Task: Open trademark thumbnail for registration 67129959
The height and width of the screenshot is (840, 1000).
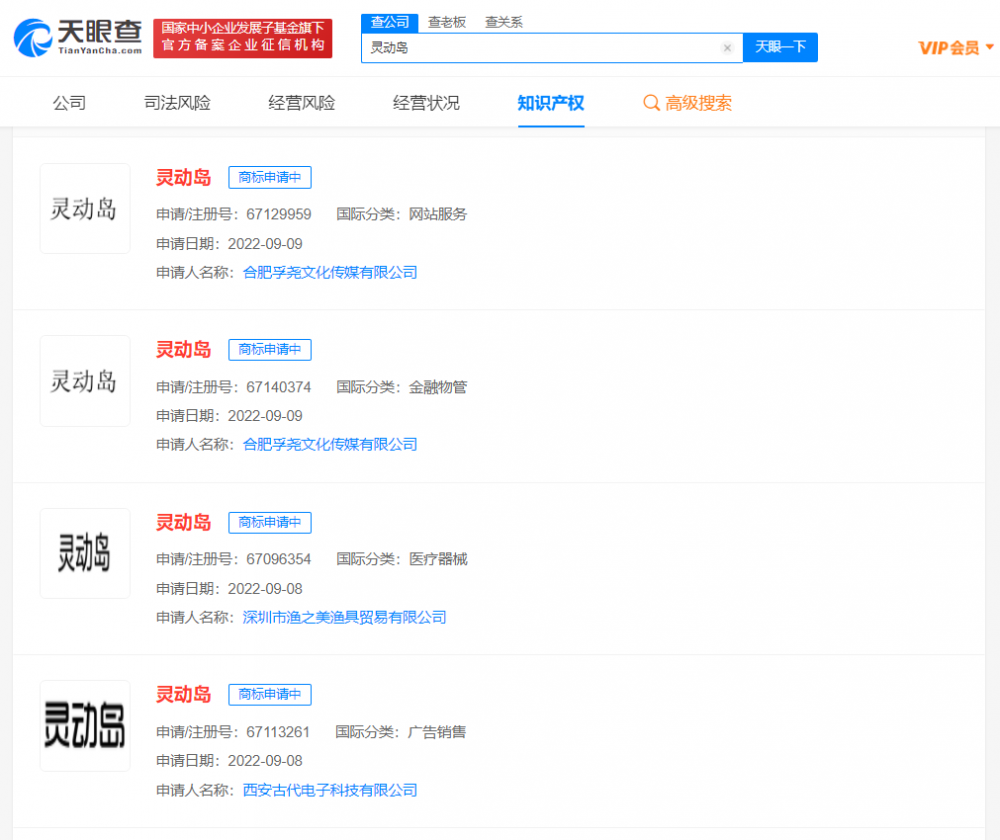Action: coord(85,209)
